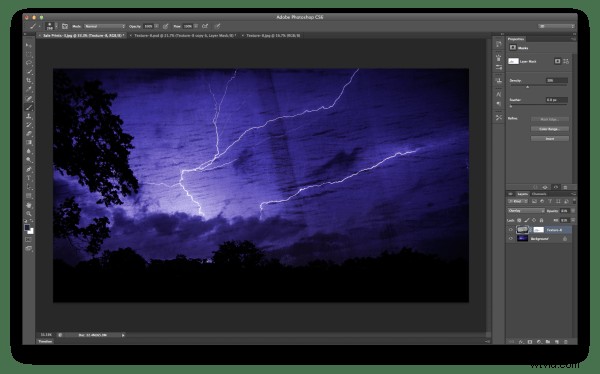Select the History Brush tool
This screenshot has height=374, width=600.
pos(29,124)
